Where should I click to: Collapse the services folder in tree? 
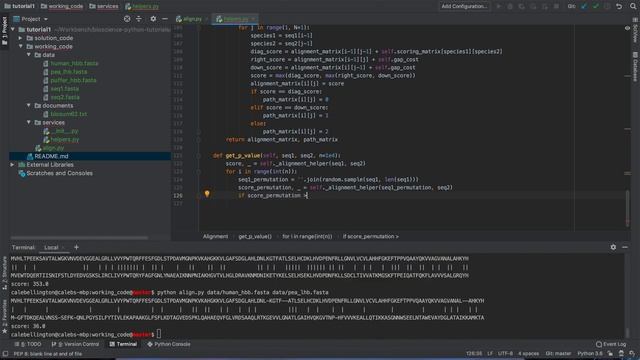29,122
